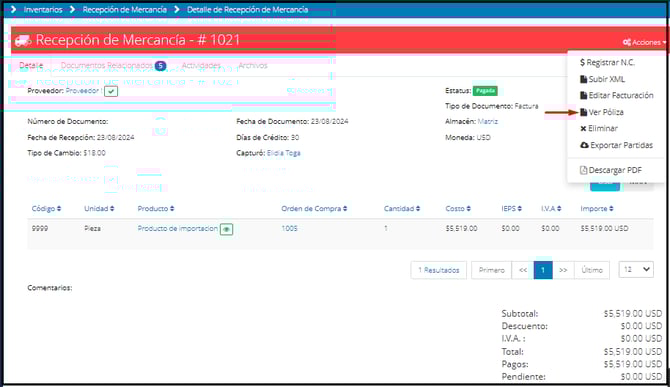
Task: Click the $5,519.00 USD importe cell
Action: pos(604,229)
